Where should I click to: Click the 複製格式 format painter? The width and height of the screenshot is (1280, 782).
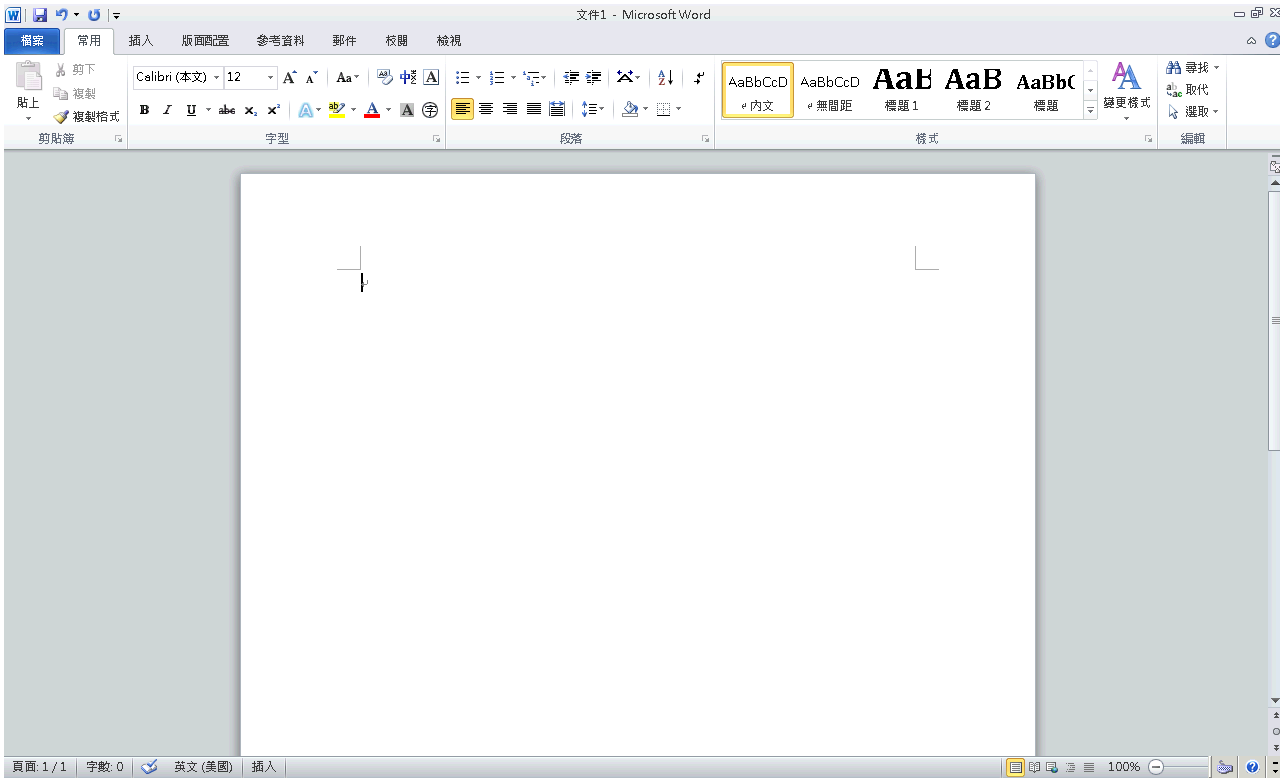87,117
